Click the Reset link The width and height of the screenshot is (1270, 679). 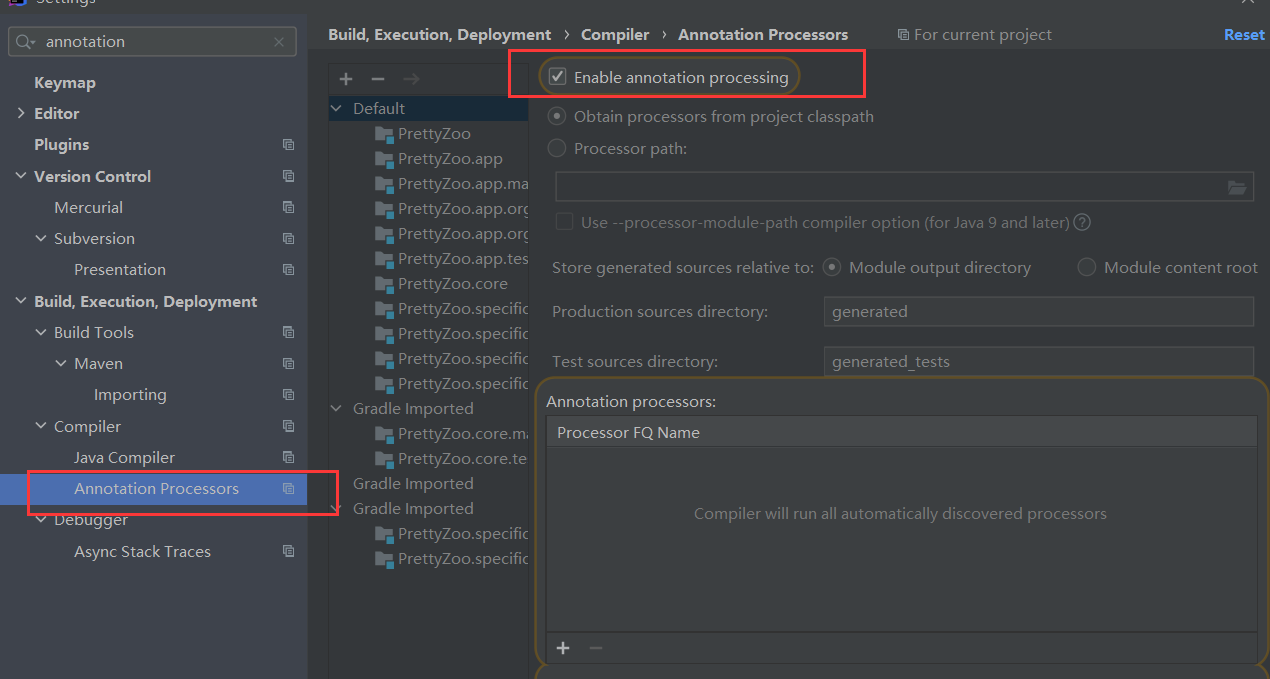pyautogui.click(x=1244, y=35)
